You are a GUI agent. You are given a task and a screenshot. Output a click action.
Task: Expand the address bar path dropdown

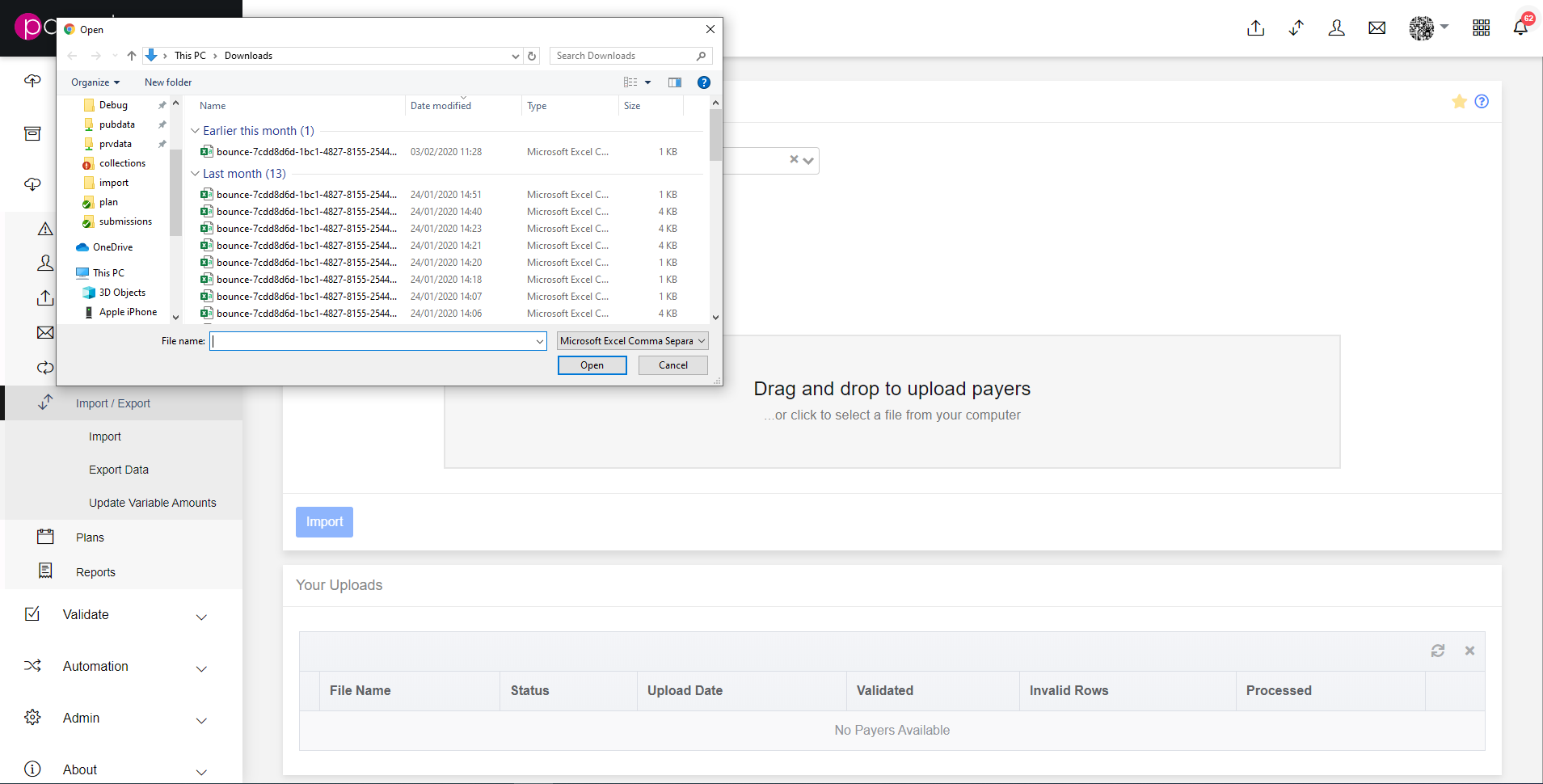click(x=516, y=56)
